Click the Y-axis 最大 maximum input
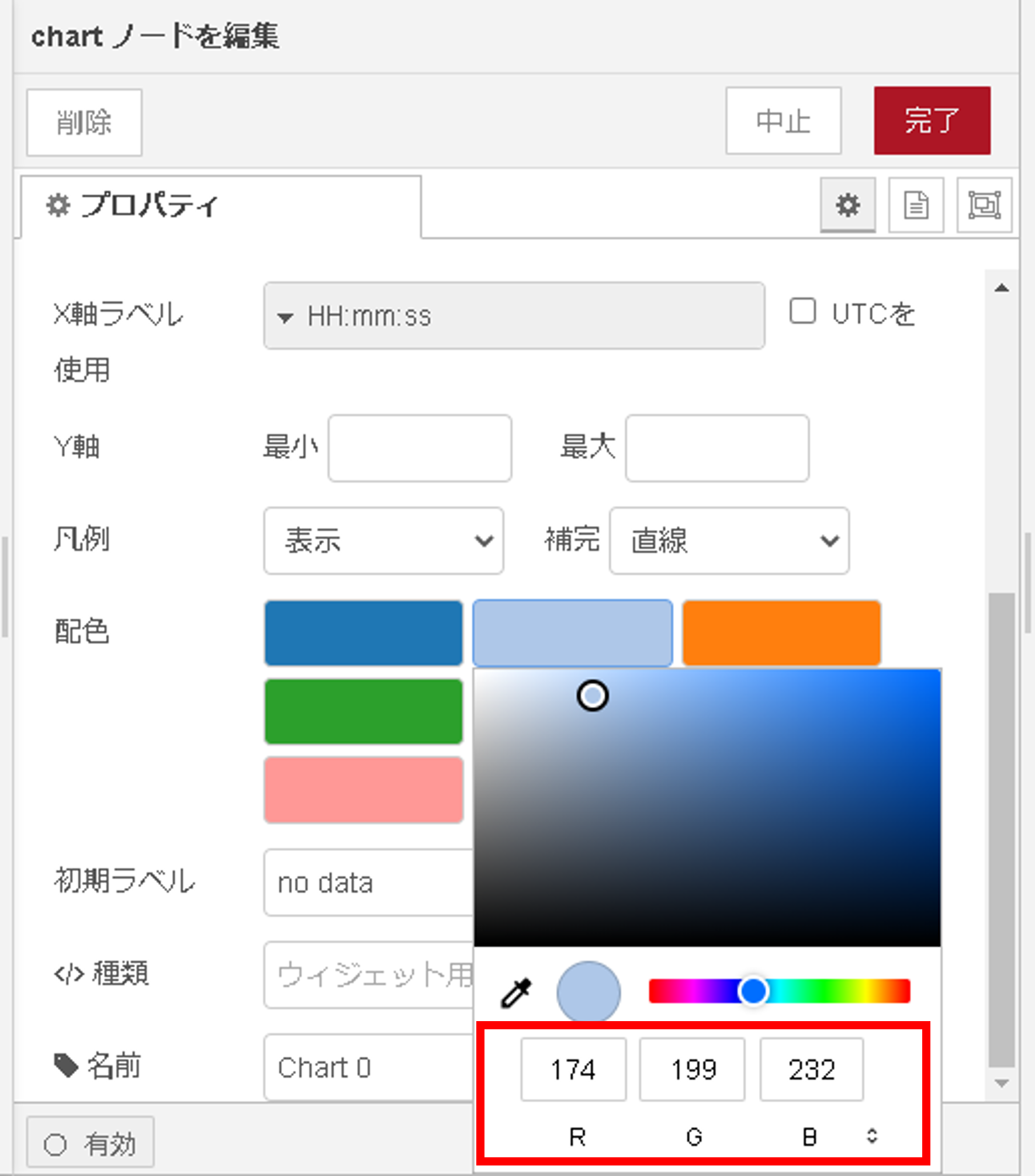 (x=717, y=448)
